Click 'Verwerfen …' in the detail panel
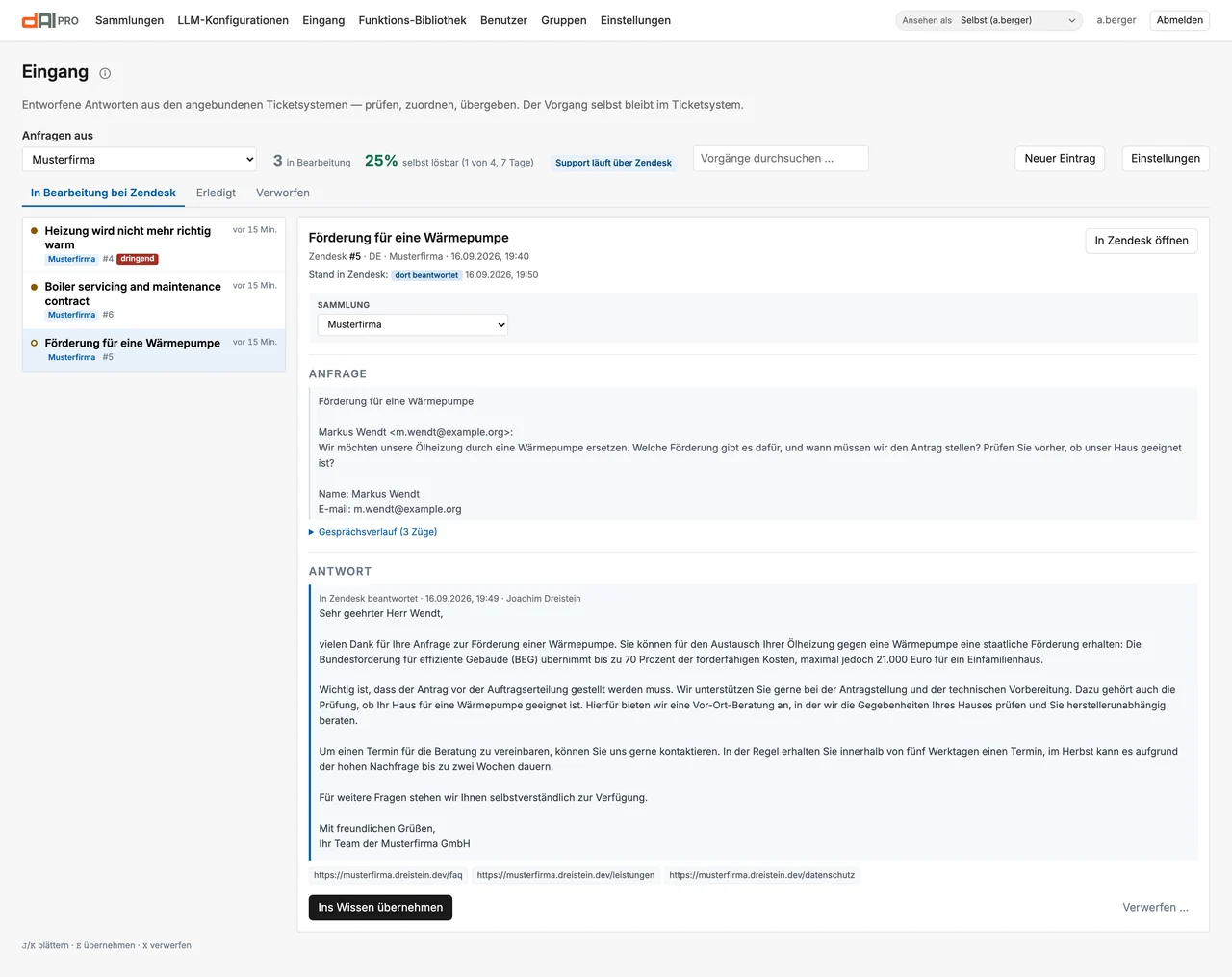 point(1155,908)
